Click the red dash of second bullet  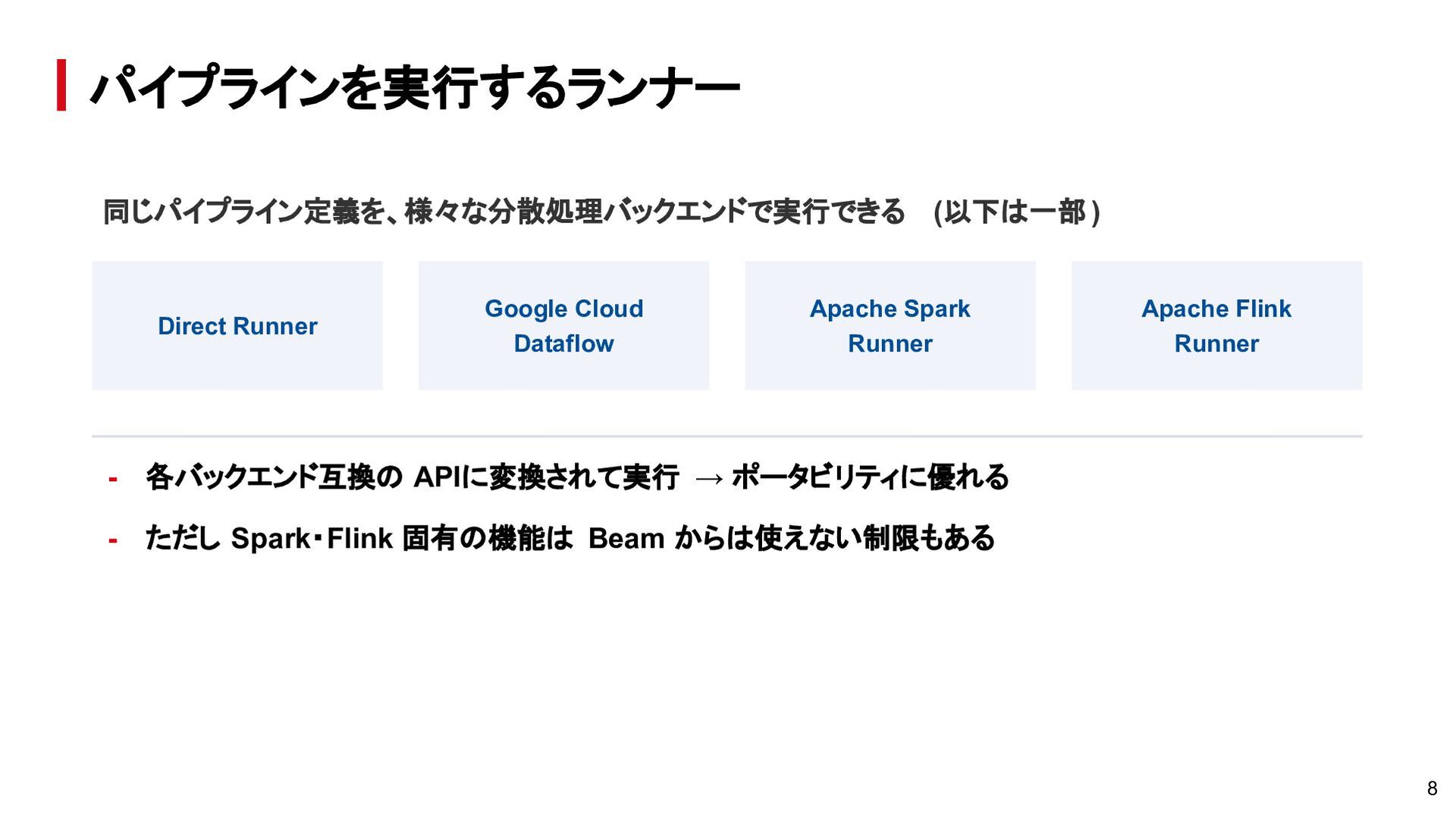(112, 540)
